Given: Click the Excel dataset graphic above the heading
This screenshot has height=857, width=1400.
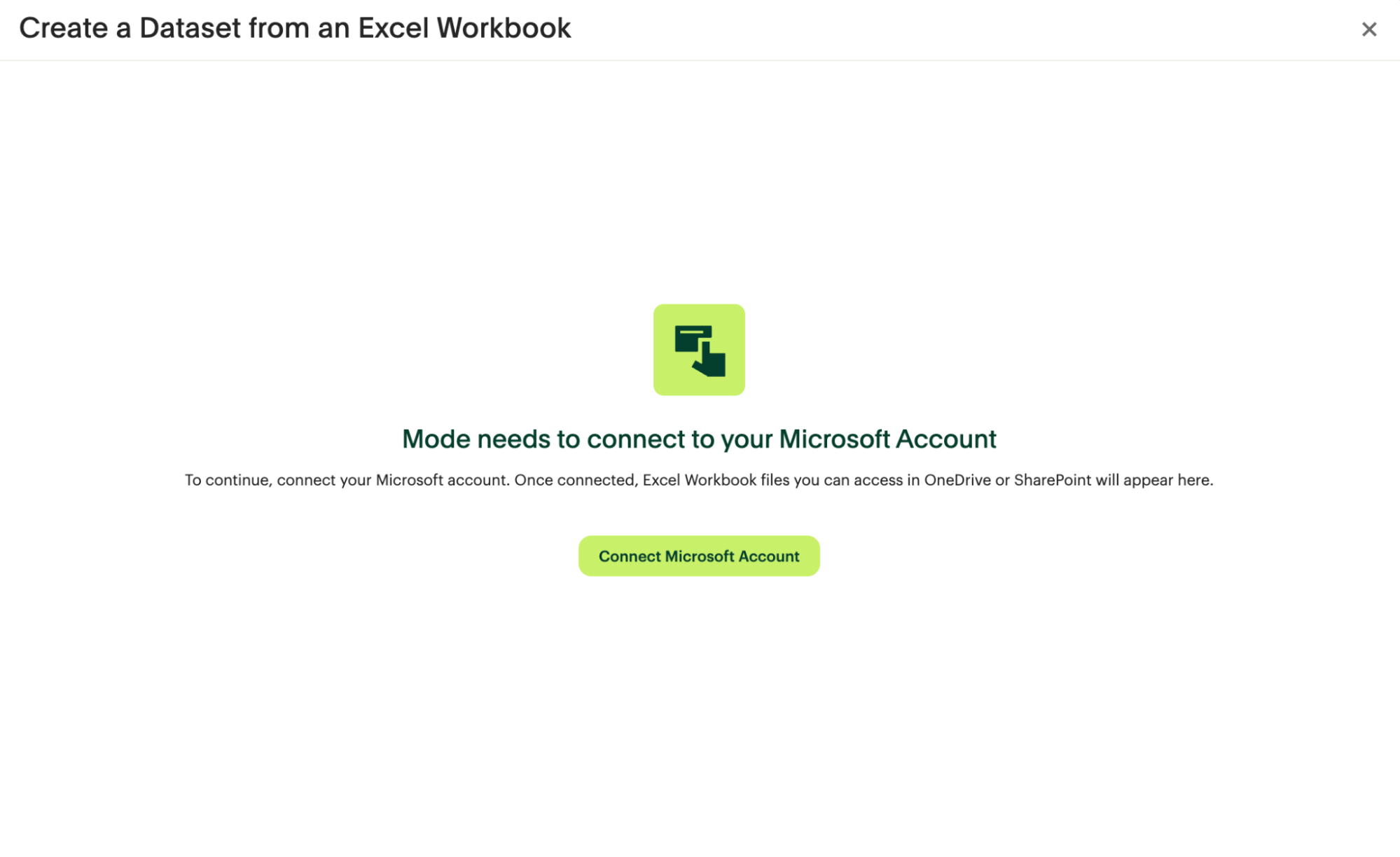Looking at the screenshot, I should coord(699,350).
